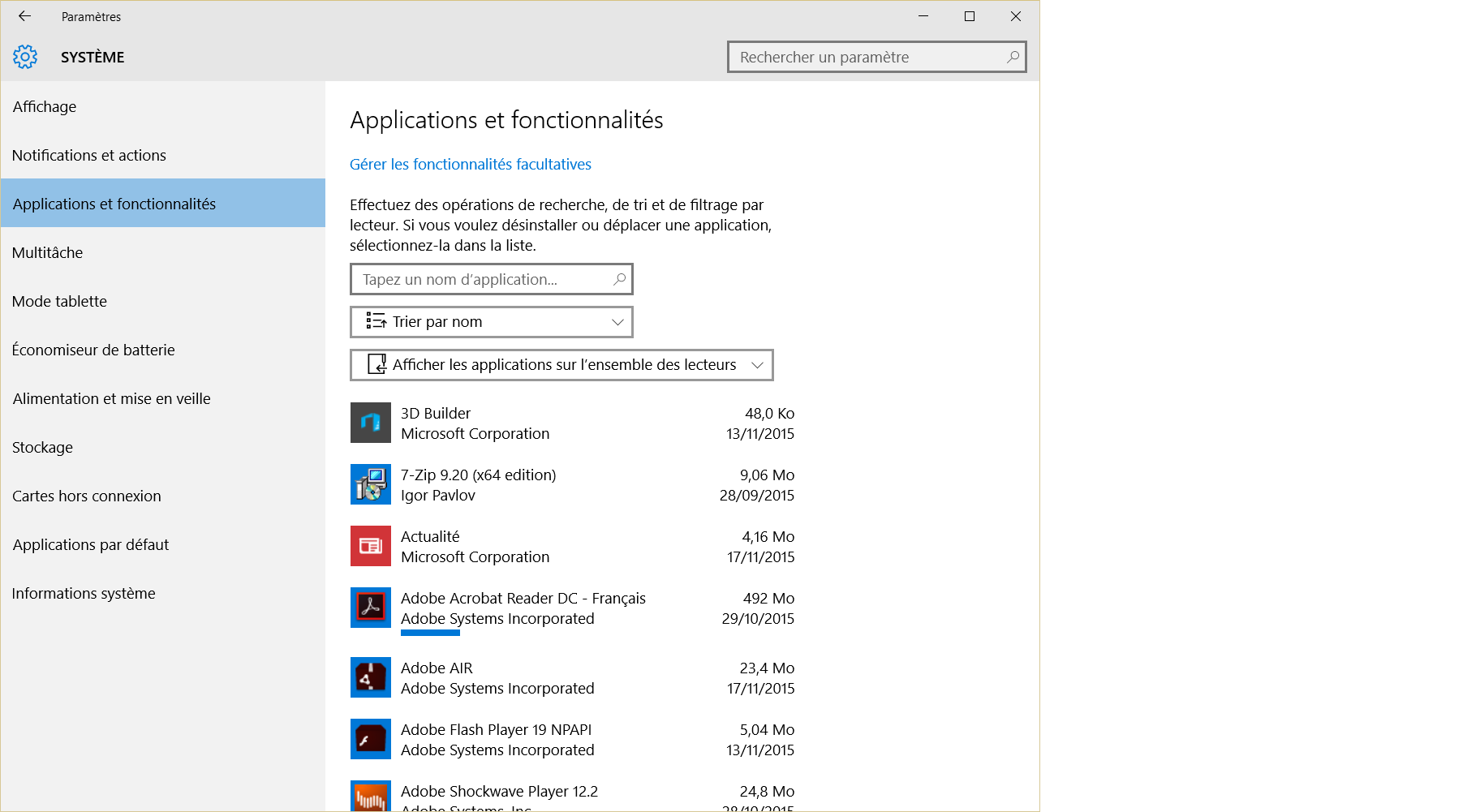
Task: Click the Igor Pavlov publisher text
Action: [438, 495]
